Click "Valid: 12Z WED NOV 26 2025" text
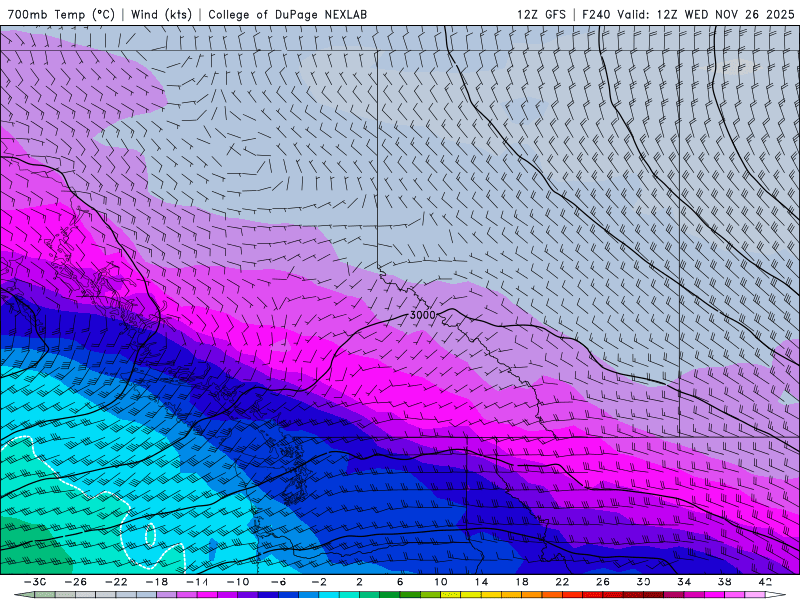The height and width of the screenshot is (600, 800). 706,14
